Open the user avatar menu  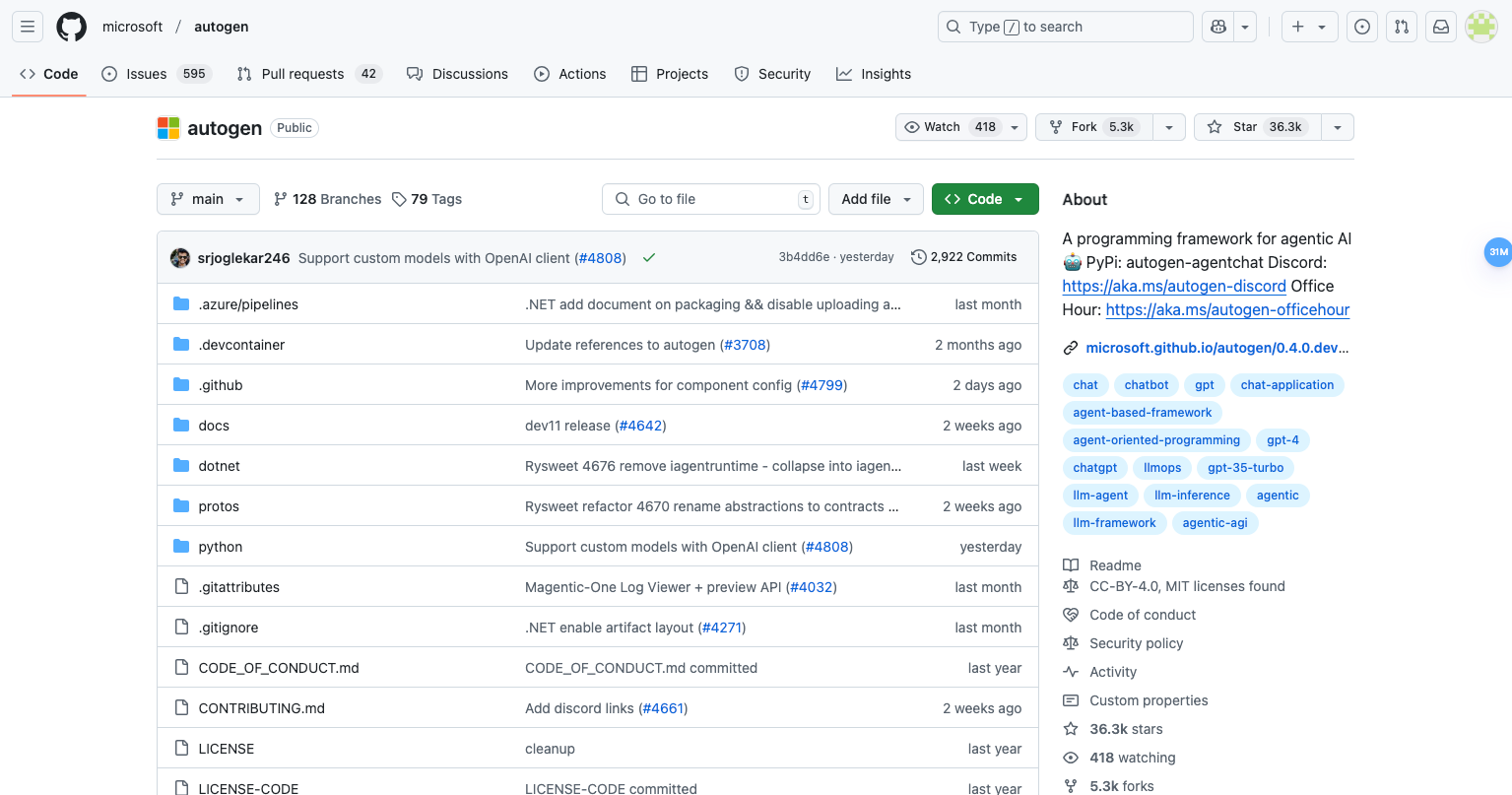tap(1480, 27)
